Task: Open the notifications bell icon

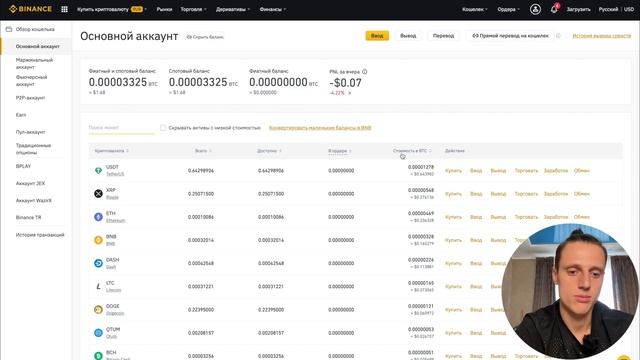Action: pyautogui.click(x=554, y=9)
